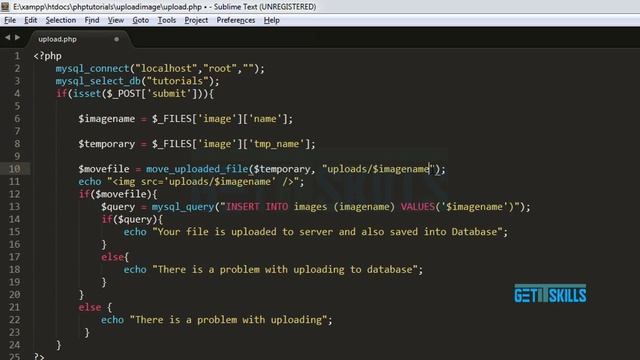Screen dimensions: 640x360
Task: Click 'VALUES' keyword on line 13
Action: click(418, 207)
